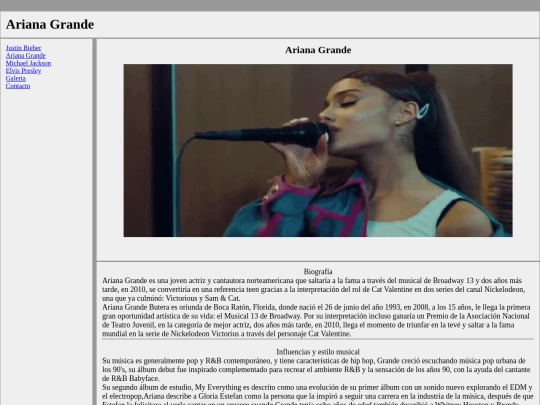This screenshot has width=540, height=405.
Task: Click the paragraph starting 'Ariana Grande es una joven'
Action: (313, 289)
